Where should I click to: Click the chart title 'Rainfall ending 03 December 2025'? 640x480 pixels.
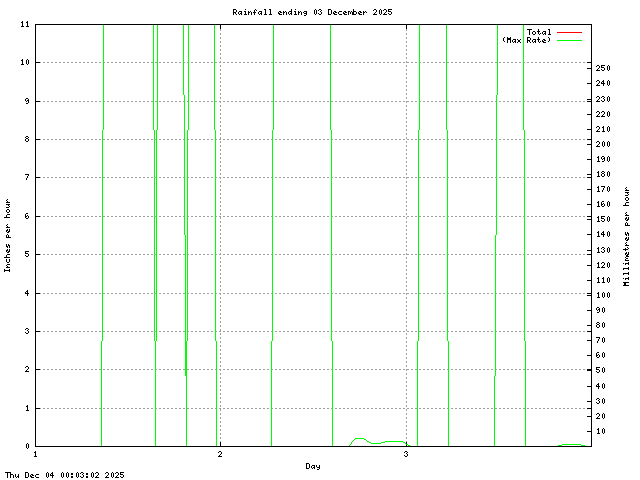[312, 12]
